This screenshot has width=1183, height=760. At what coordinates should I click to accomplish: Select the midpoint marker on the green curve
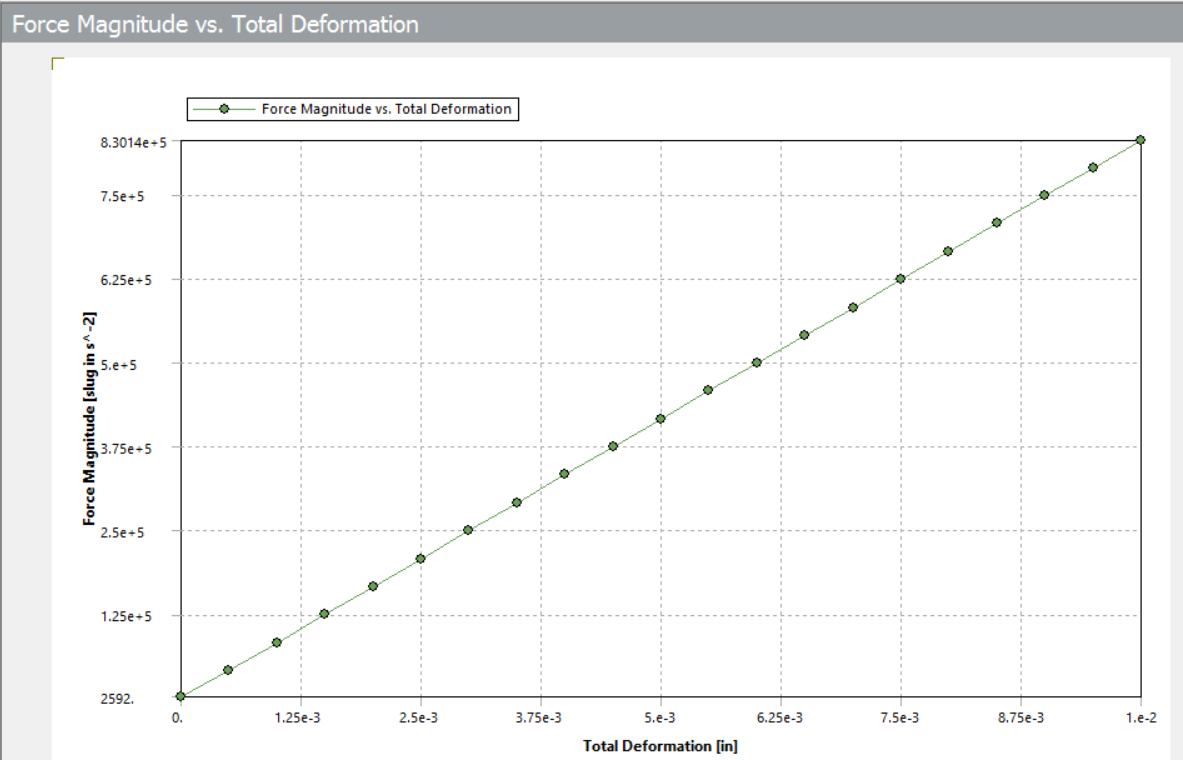coord(659,418)
